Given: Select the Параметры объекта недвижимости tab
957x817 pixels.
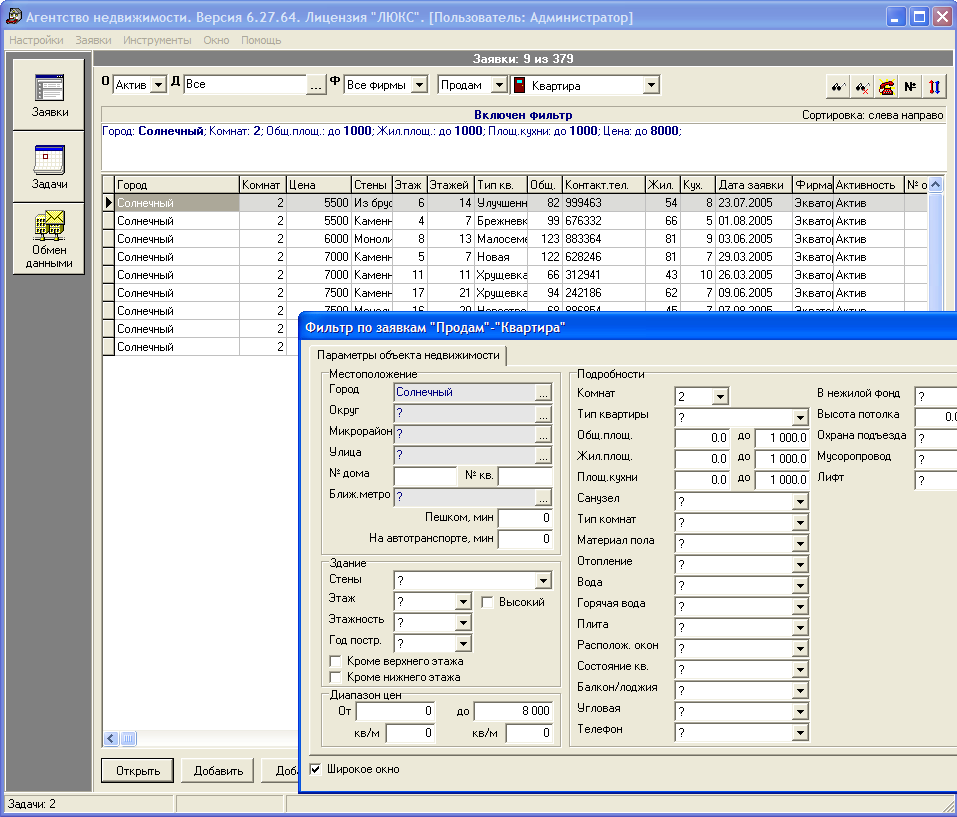Looking at the screenshot, I should [x=408, y=355].
